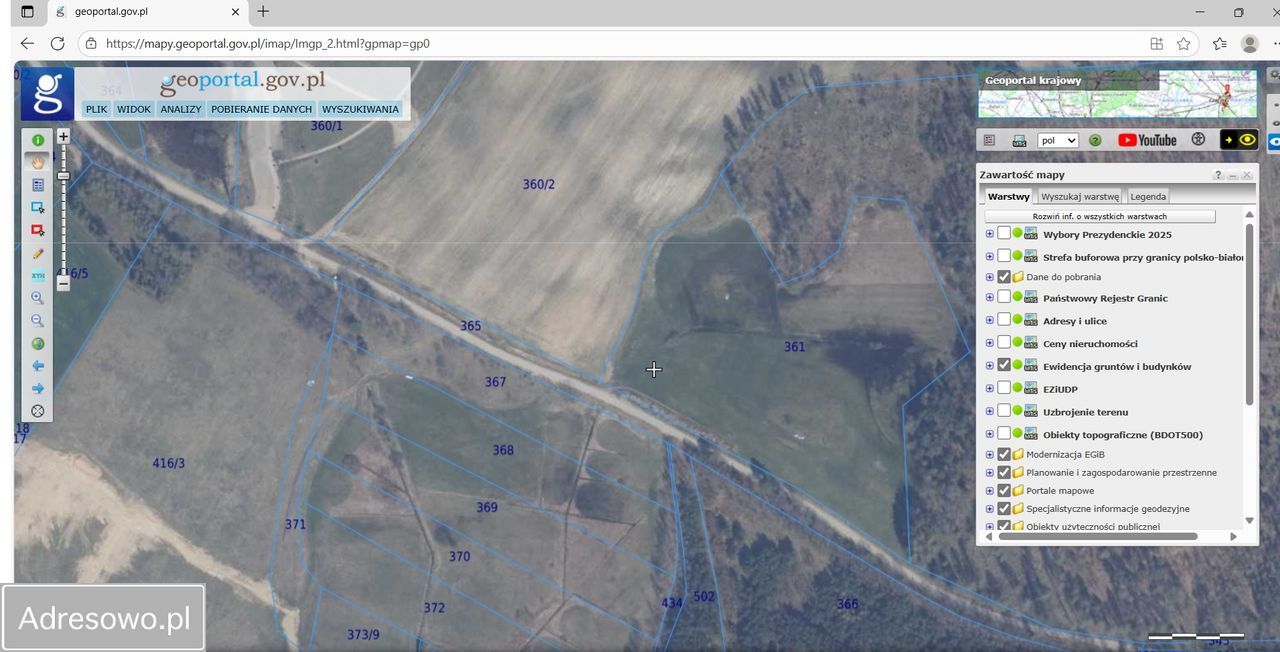
Task: Activate the pencil drawing tool
Action: click(x=38, y=253)
